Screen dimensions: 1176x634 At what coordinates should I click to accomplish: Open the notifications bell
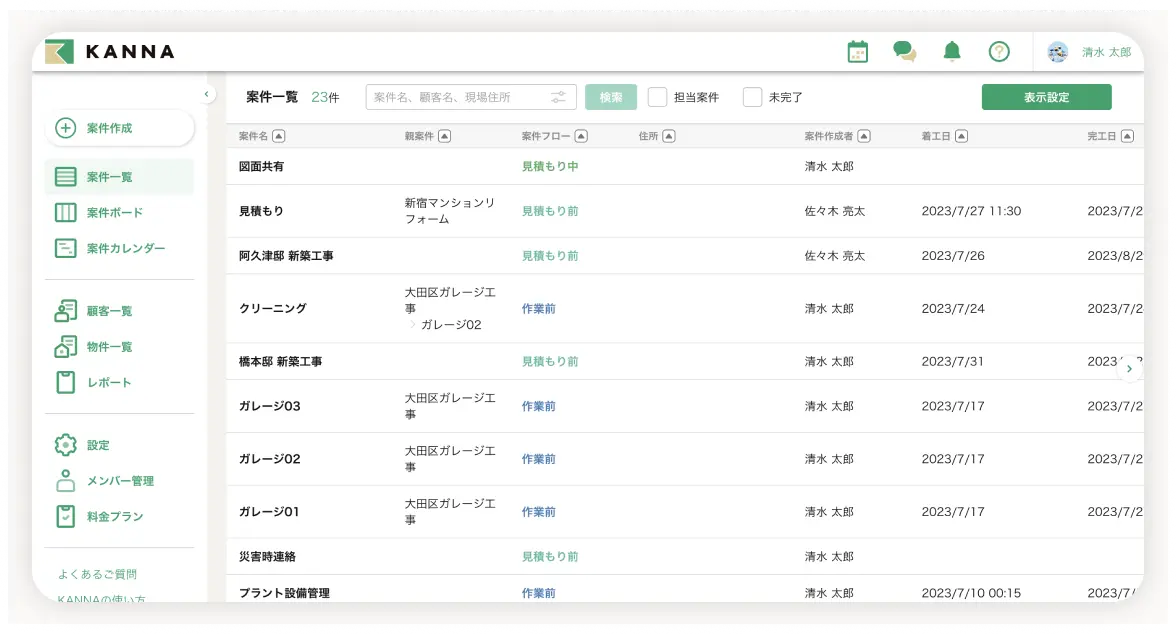[952, 52]
